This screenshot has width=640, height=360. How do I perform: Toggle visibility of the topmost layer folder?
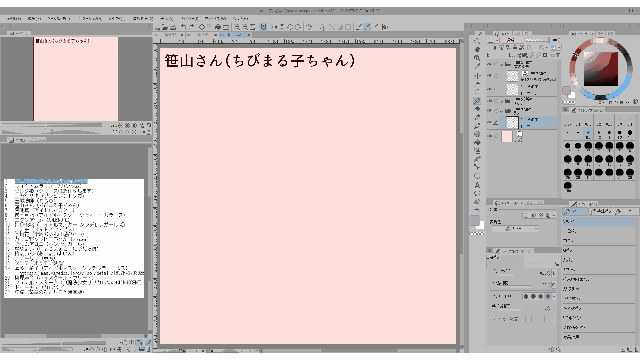point(490,64)
